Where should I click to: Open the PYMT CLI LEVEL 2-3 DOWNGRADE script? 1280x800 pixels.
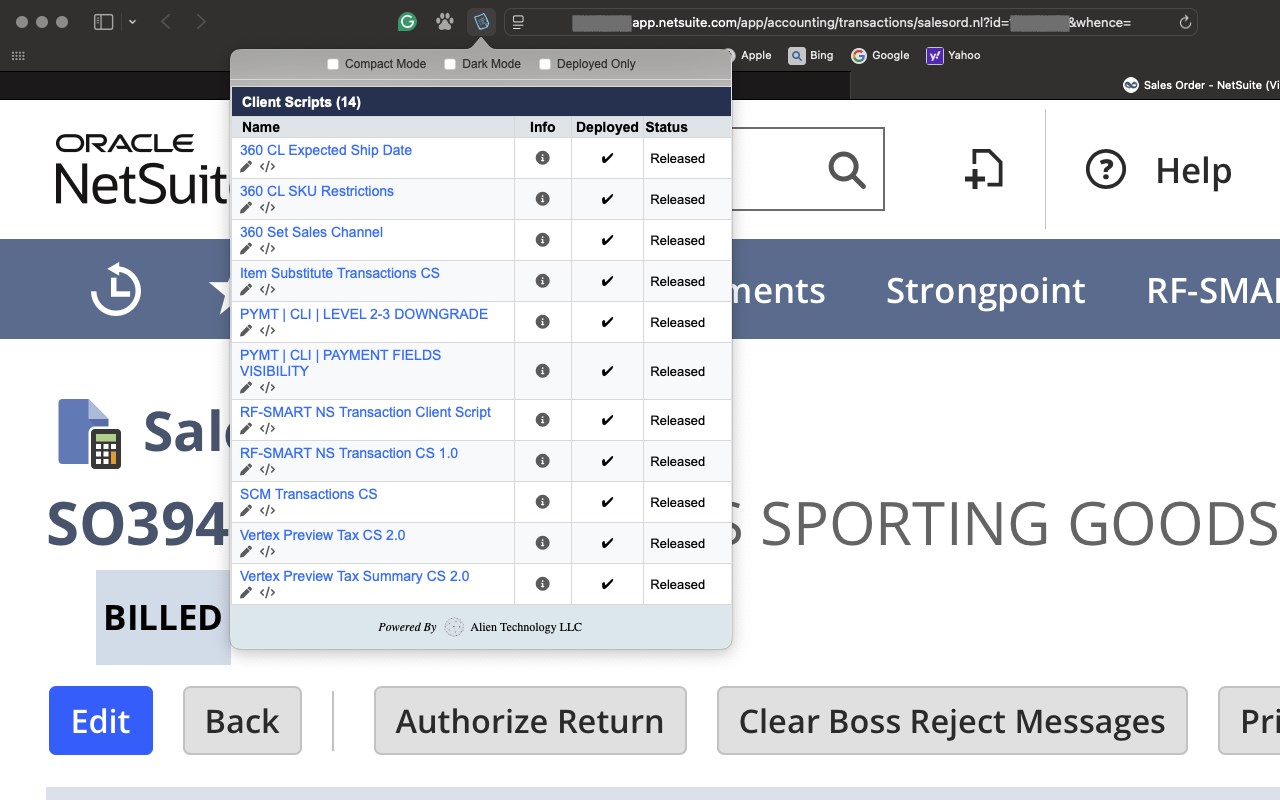(364, 314)
